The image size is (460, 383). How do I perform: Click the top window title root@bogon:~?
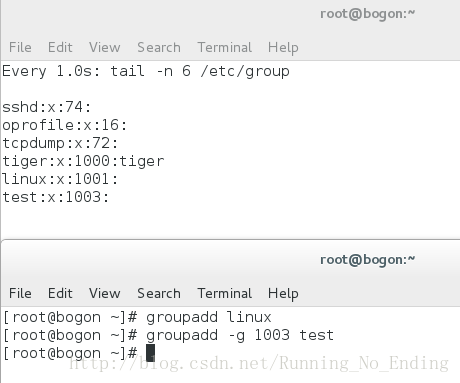(367, 14)
